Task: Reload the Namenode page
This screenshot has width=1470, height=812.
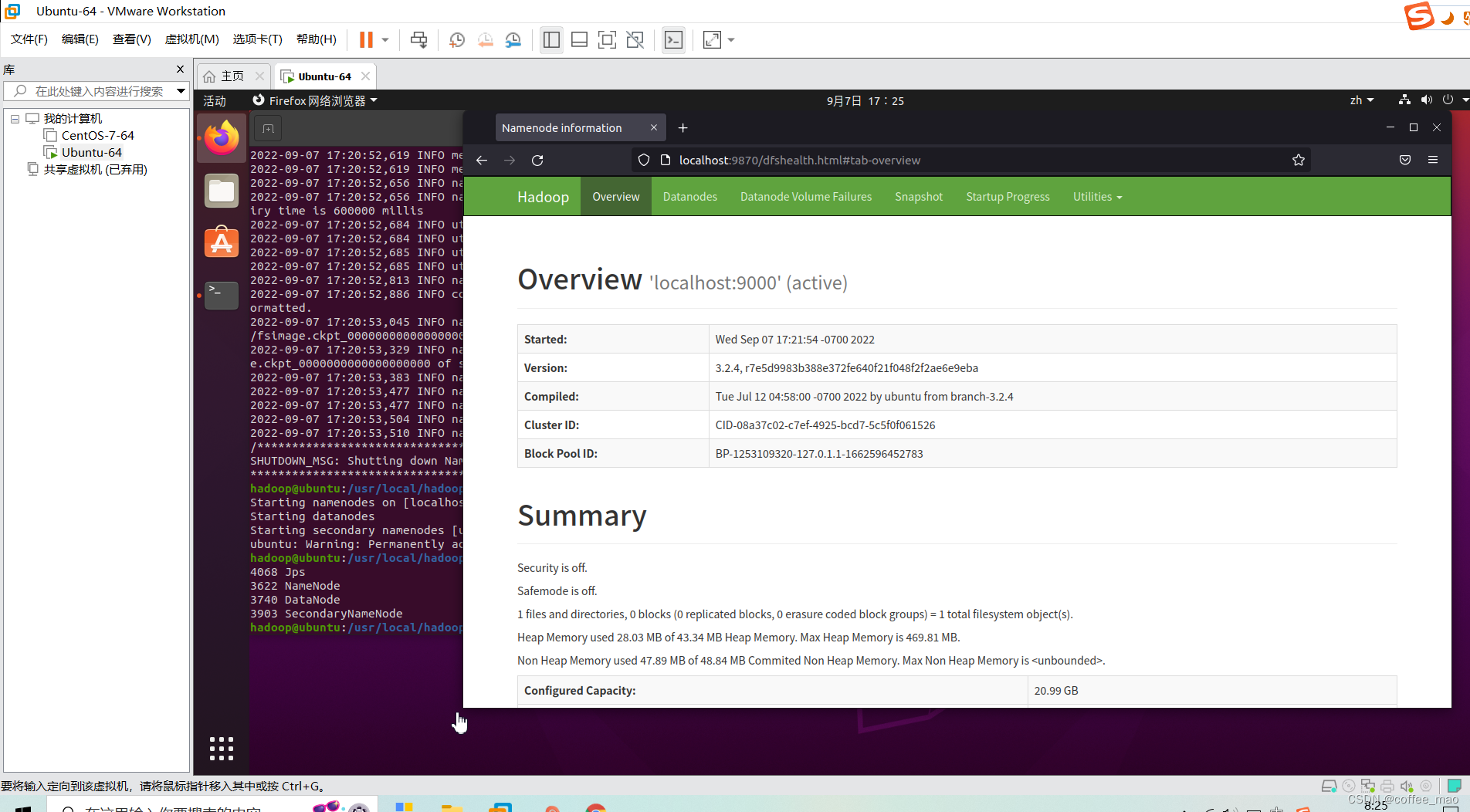Action: 537,161
